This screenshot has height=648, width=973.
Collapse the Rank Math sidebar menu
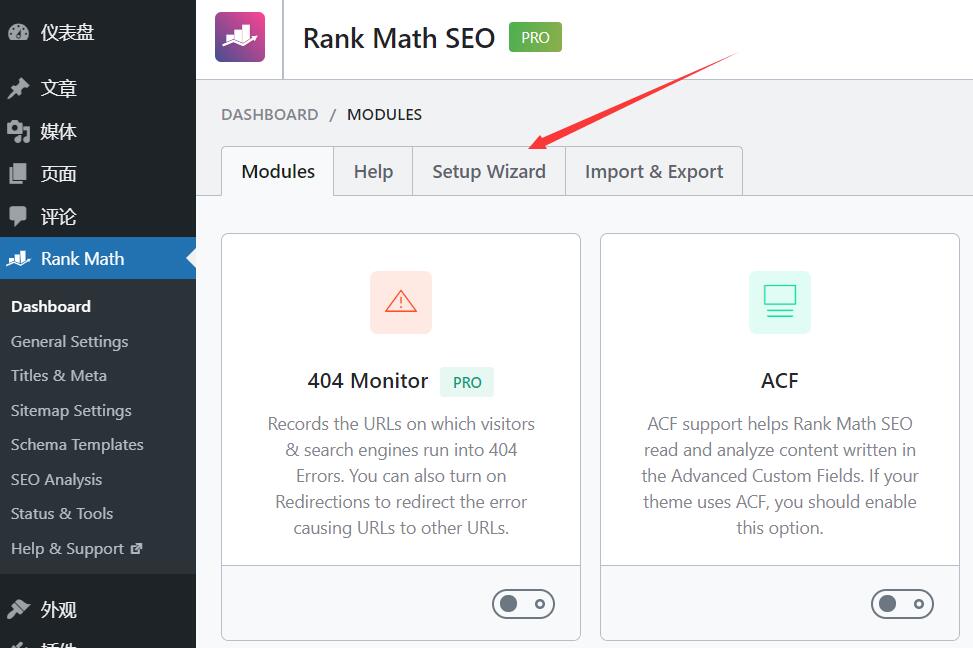click(x=97, y=258)
